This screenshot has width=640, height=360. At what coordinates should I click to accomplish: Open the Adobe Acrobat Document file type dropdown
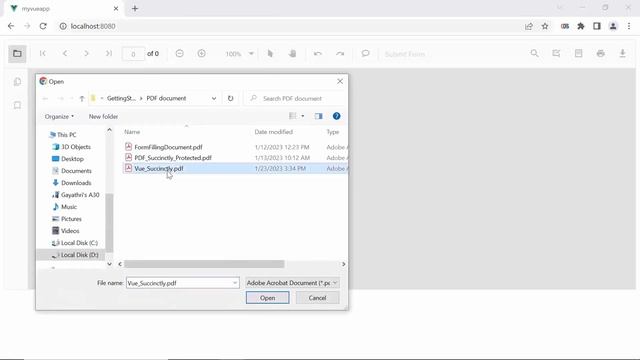(x=292, y=283)
